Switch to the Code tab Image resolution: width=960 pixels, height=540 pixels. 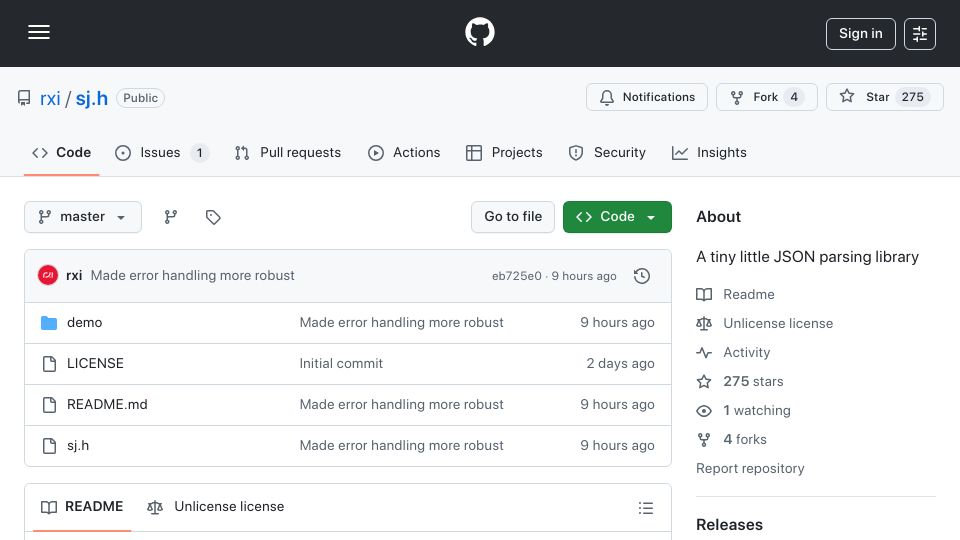[x=61, y=152]
